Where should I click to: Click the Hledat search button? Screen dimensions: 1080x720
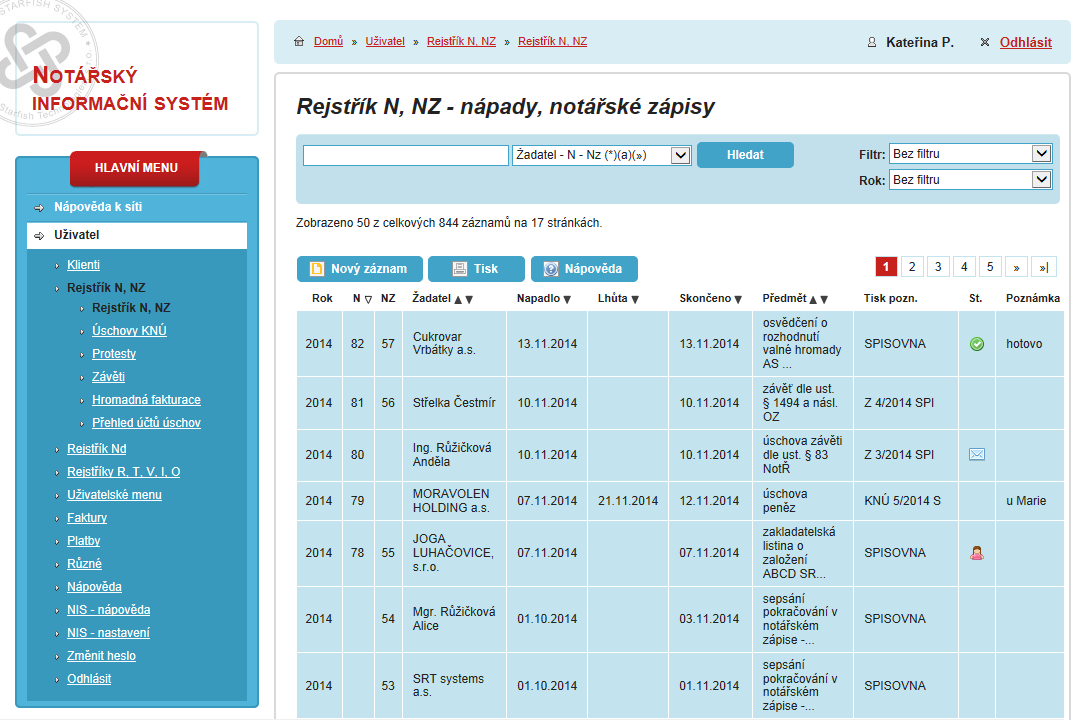tap(745, 155)
